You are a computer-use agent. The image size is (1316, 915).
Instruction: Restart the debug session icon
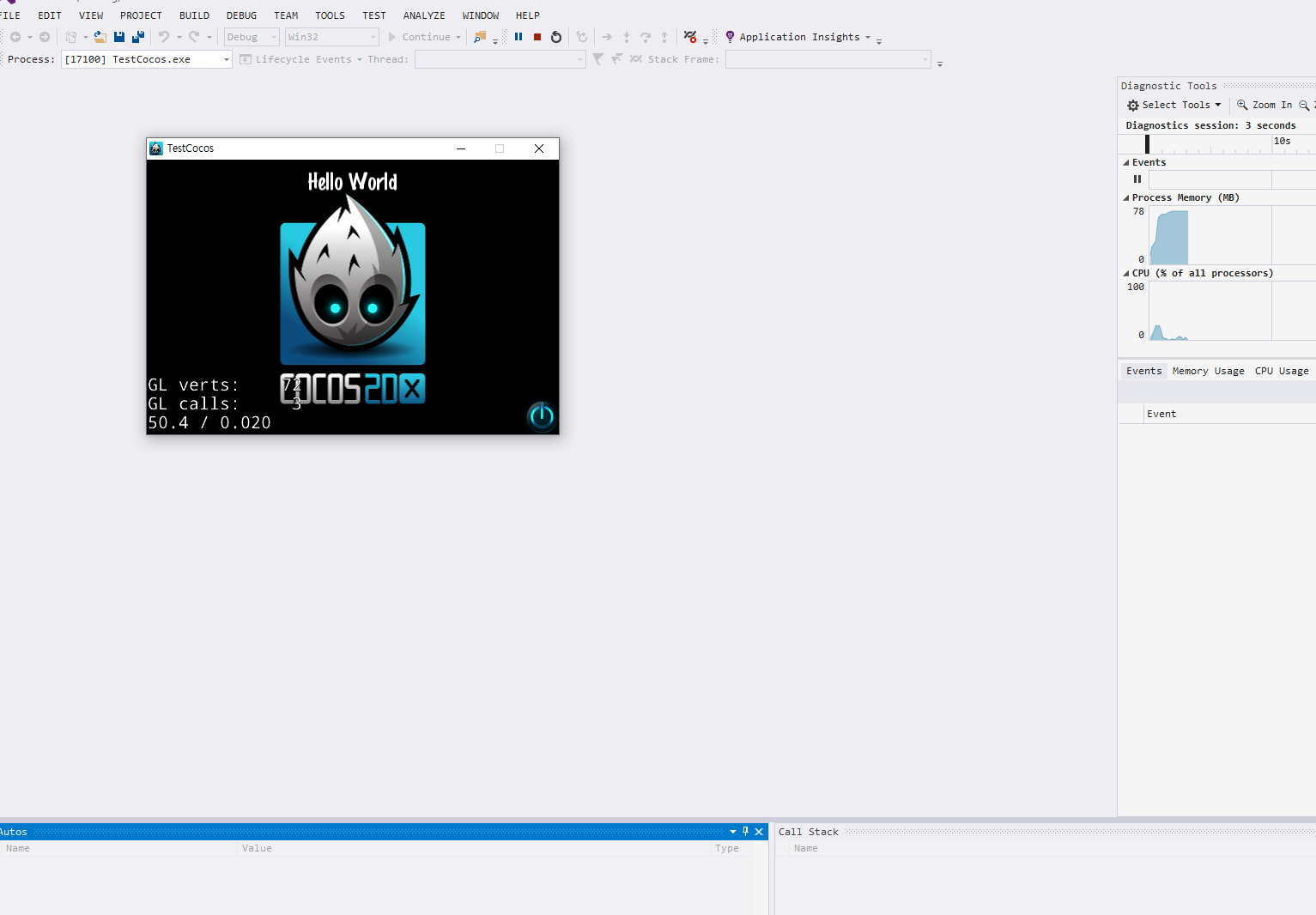point(556,37)
